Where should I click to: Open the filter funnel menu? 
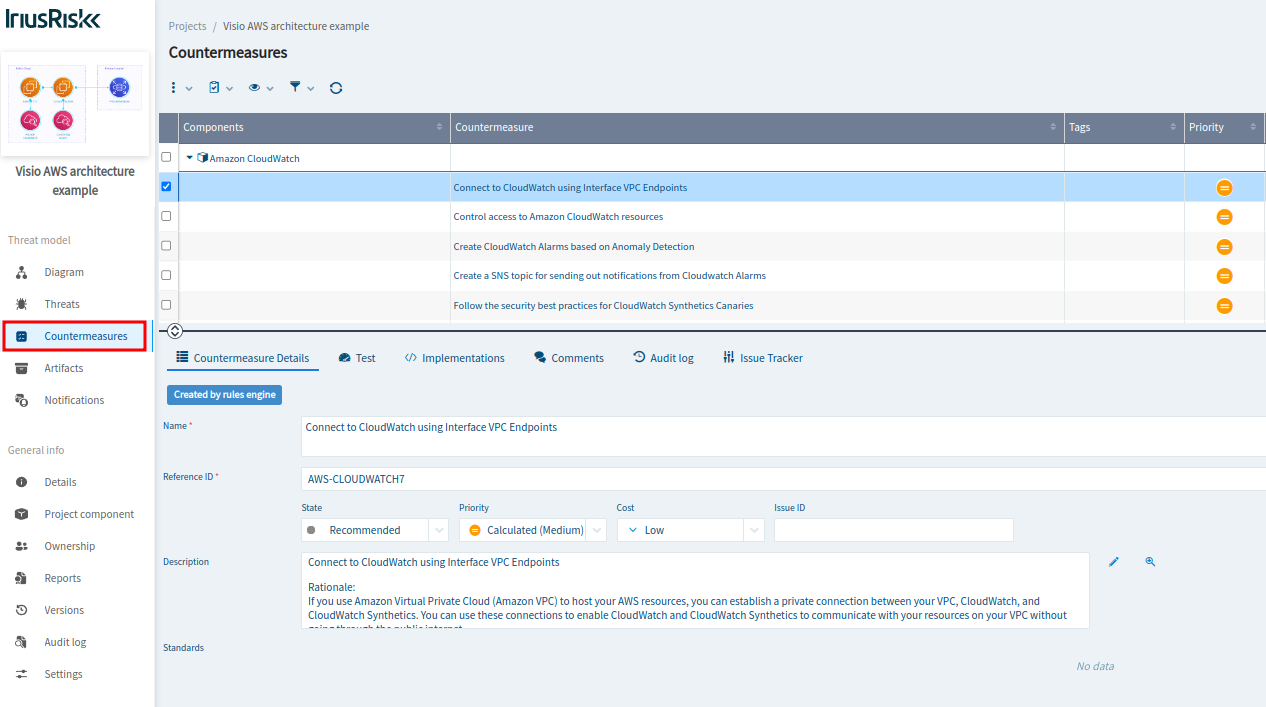coord(301,88)
